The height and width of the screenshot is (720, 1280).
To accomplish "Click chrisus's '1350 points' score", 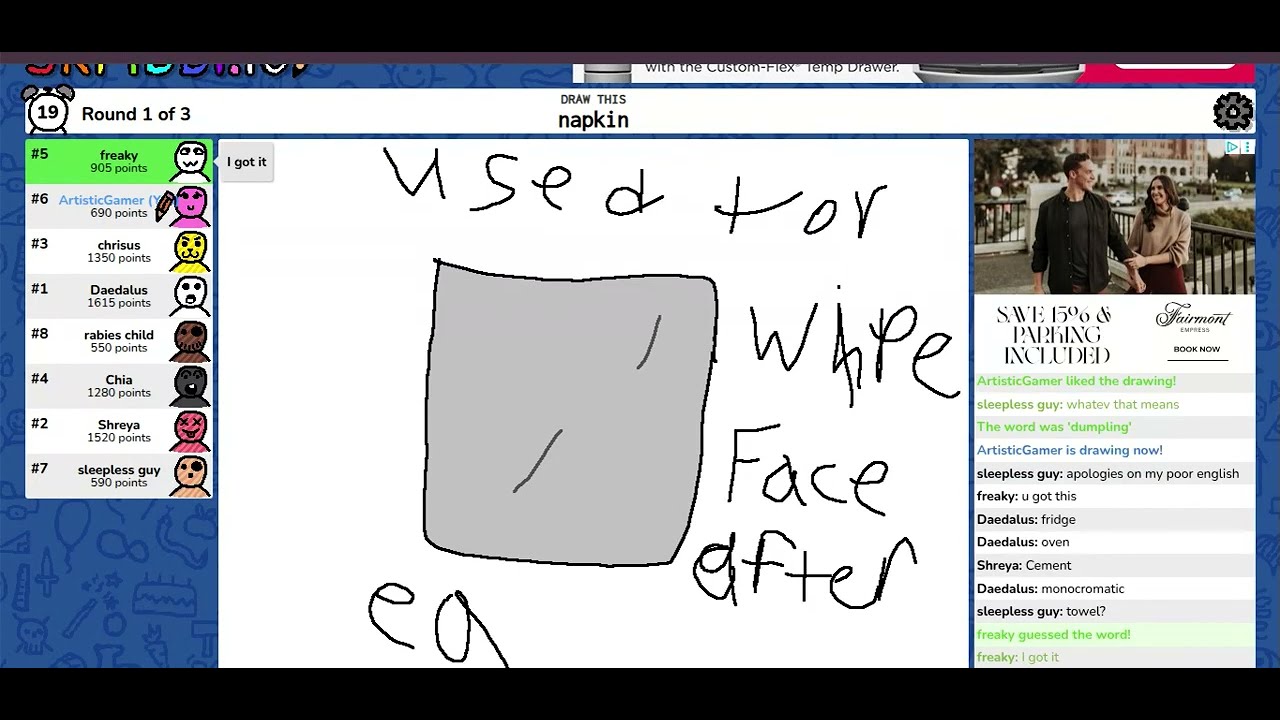I will click(119, 258).
